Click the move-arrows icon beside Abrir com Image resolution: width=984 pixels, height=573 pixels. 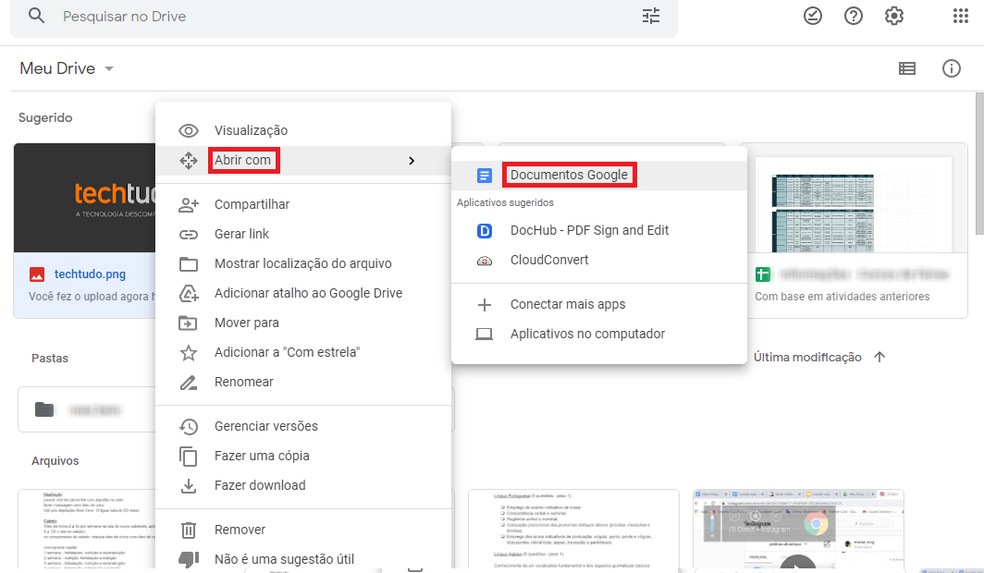188,161
